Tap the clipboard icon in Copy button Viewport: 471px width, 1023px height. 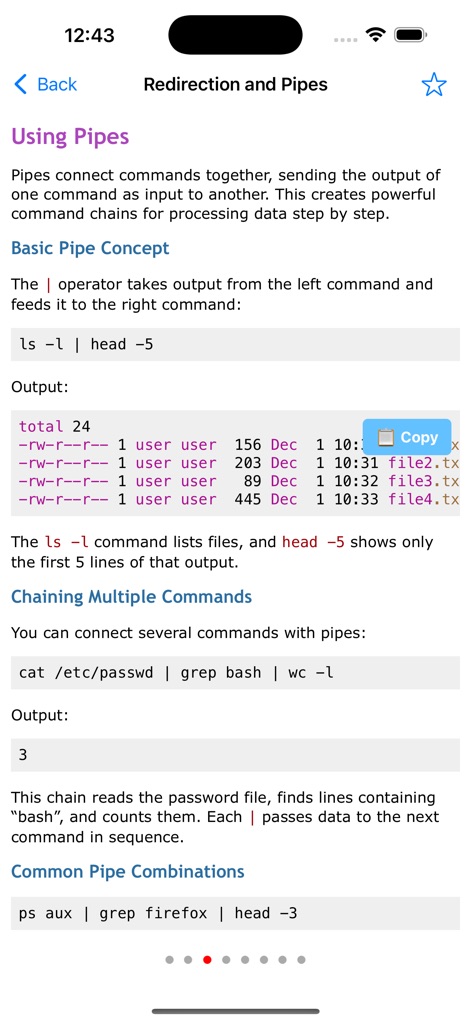click(386, 437)
